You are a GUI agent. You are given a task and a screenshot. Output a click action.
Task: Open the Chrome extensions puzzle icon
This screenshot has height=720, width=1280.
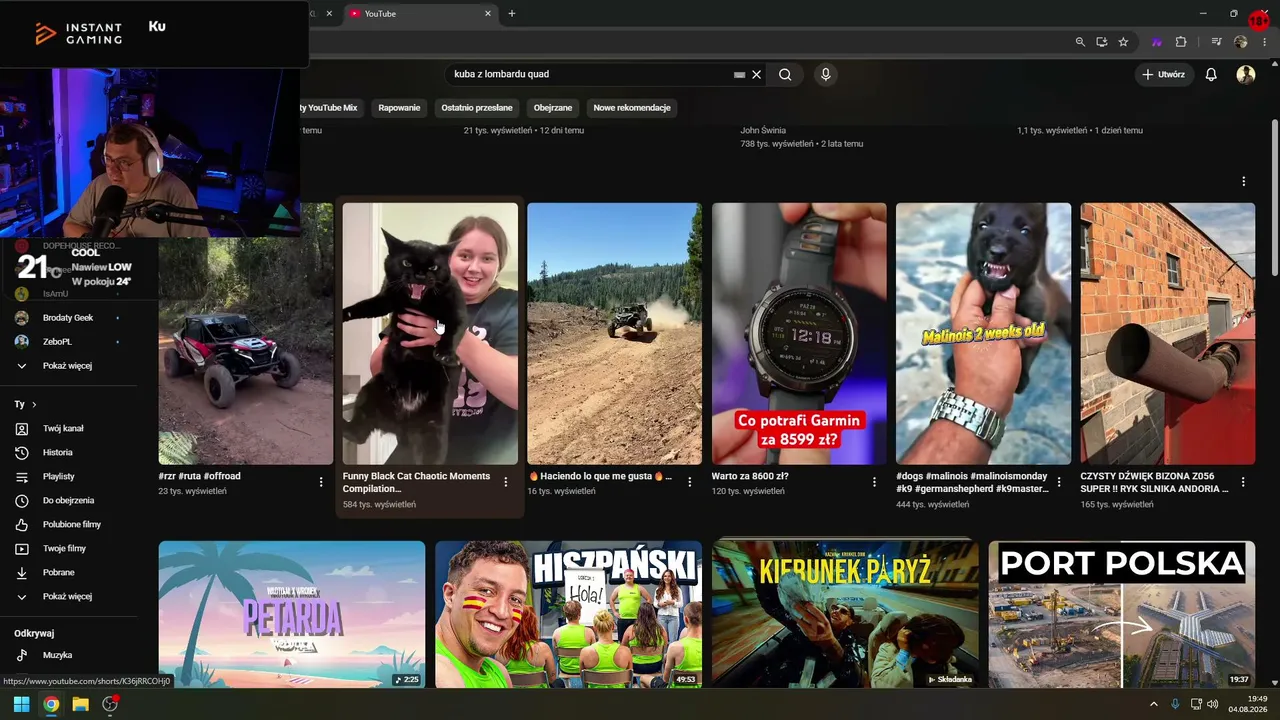tap(1181, 42)
